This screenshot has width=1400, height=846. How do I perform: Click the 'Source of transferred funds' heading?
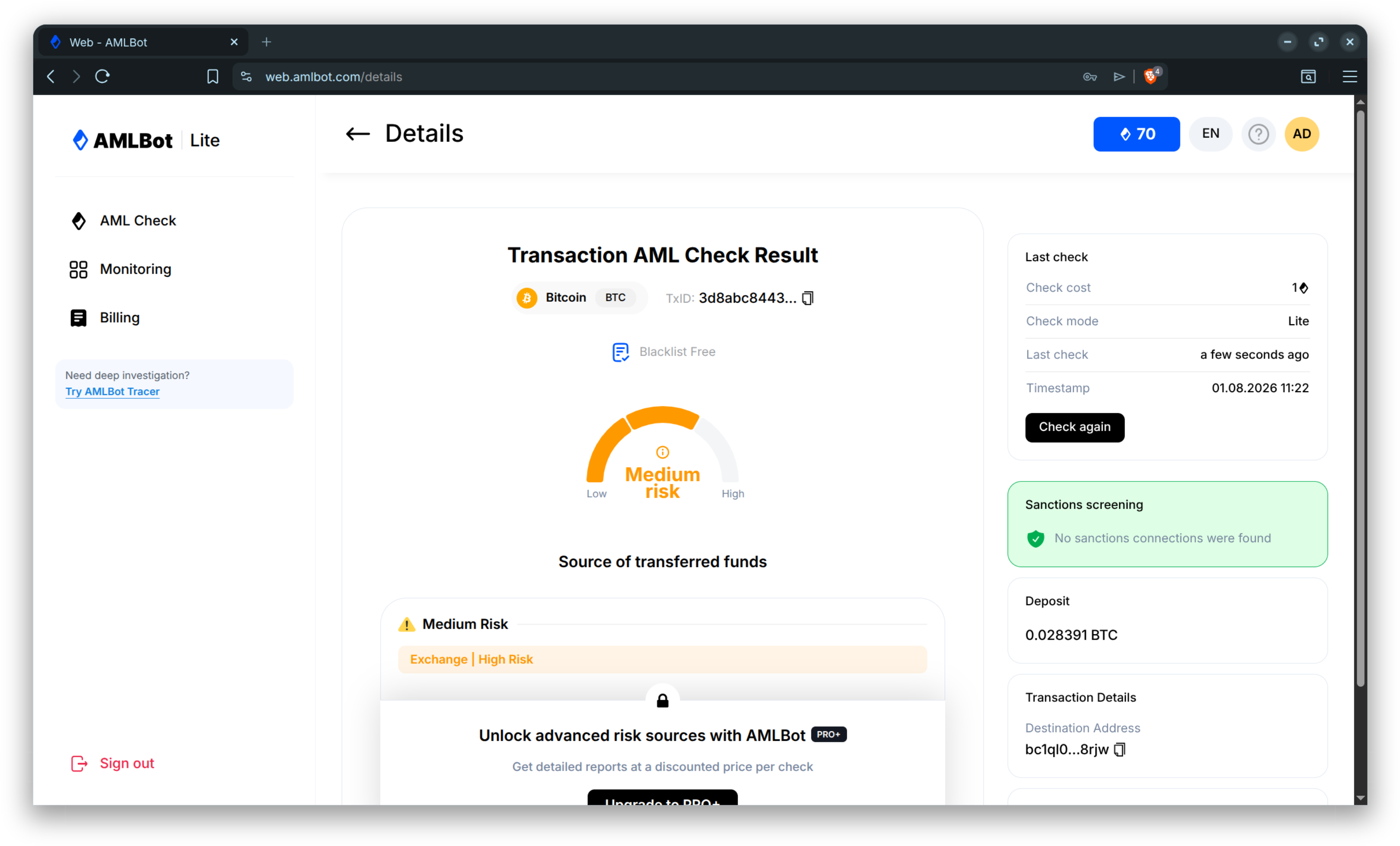point(662,562)
